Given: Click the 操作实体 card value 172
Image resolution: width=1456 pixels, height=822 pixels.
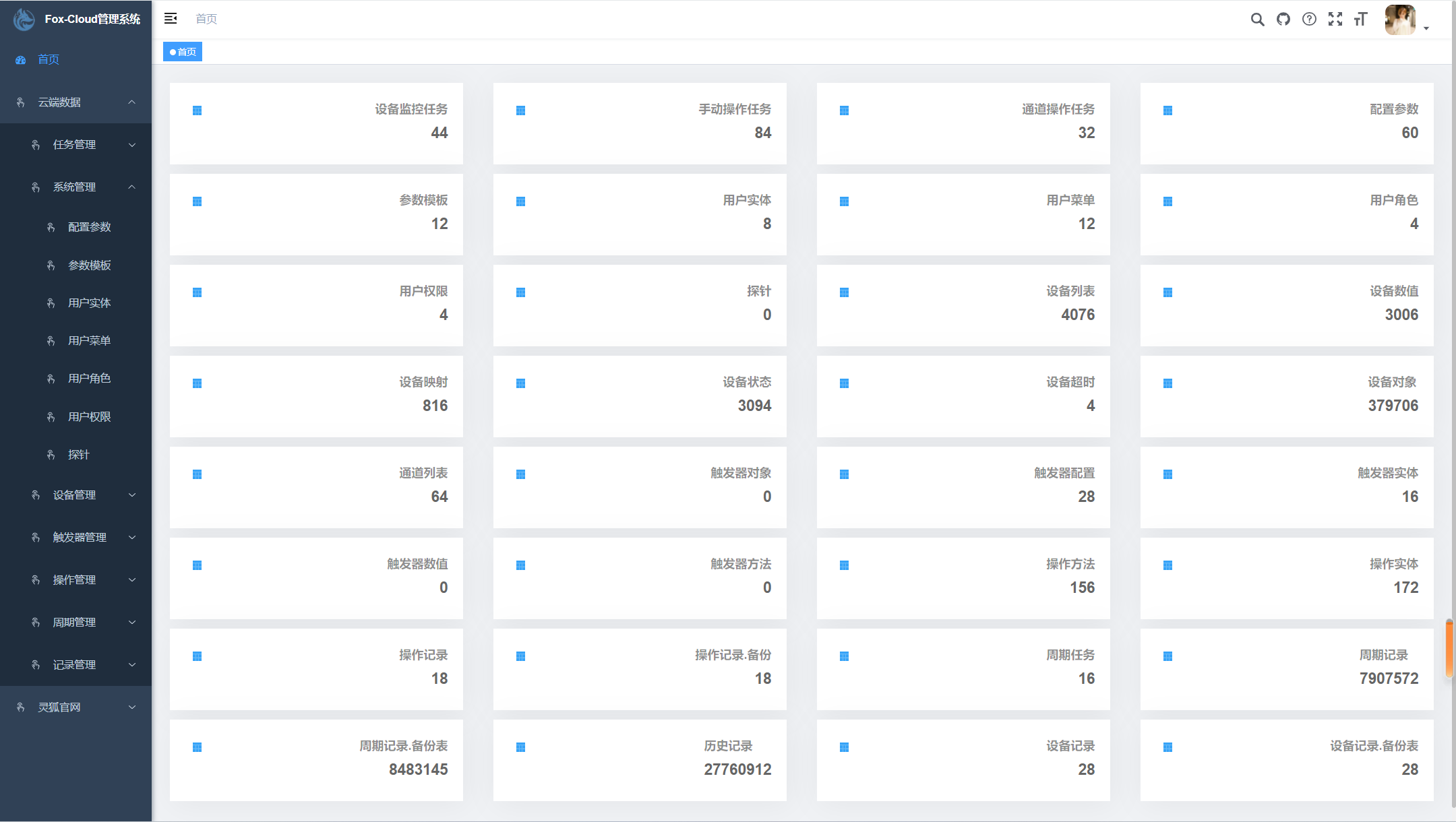Looking at the screenshot, I should click(1406, 588).
